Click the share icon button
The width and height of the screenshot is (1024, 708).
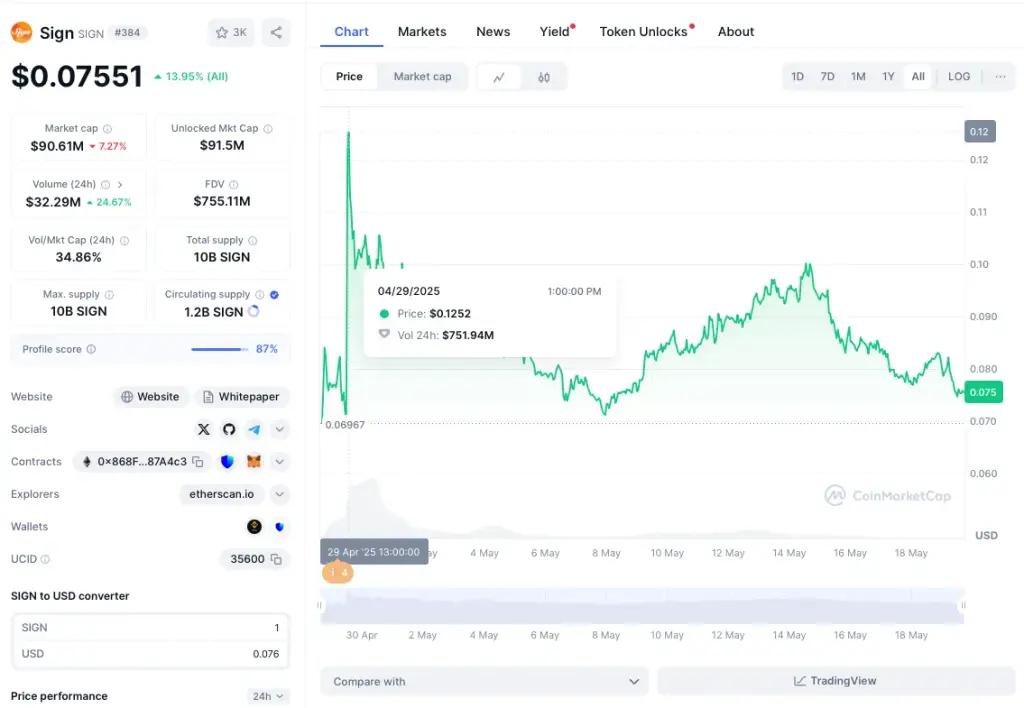click(x=276, y=33)
